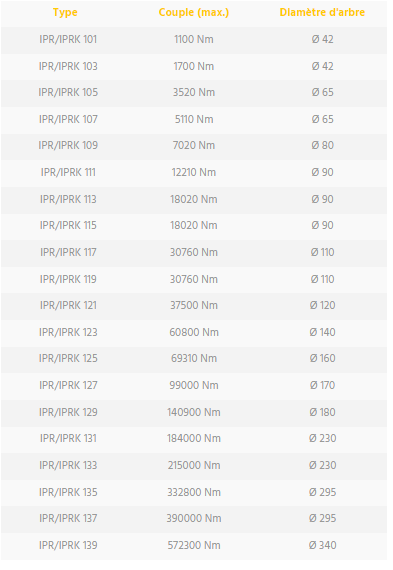The image size is (393, 570).
Task: Click the 12210 Nm torque value
Action: [194, 173]
